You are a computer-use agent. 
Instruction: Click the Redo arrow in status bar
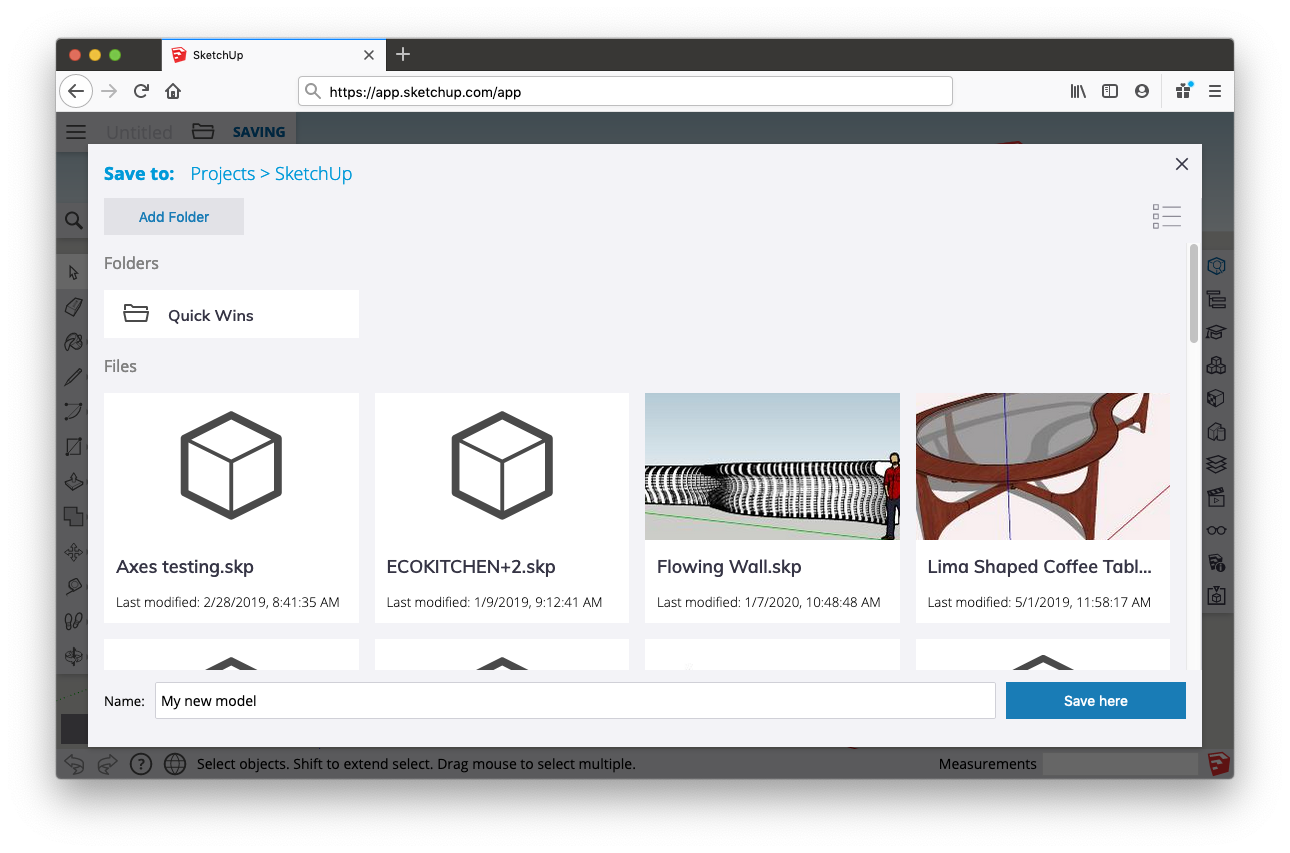click(x=107, y=764)
